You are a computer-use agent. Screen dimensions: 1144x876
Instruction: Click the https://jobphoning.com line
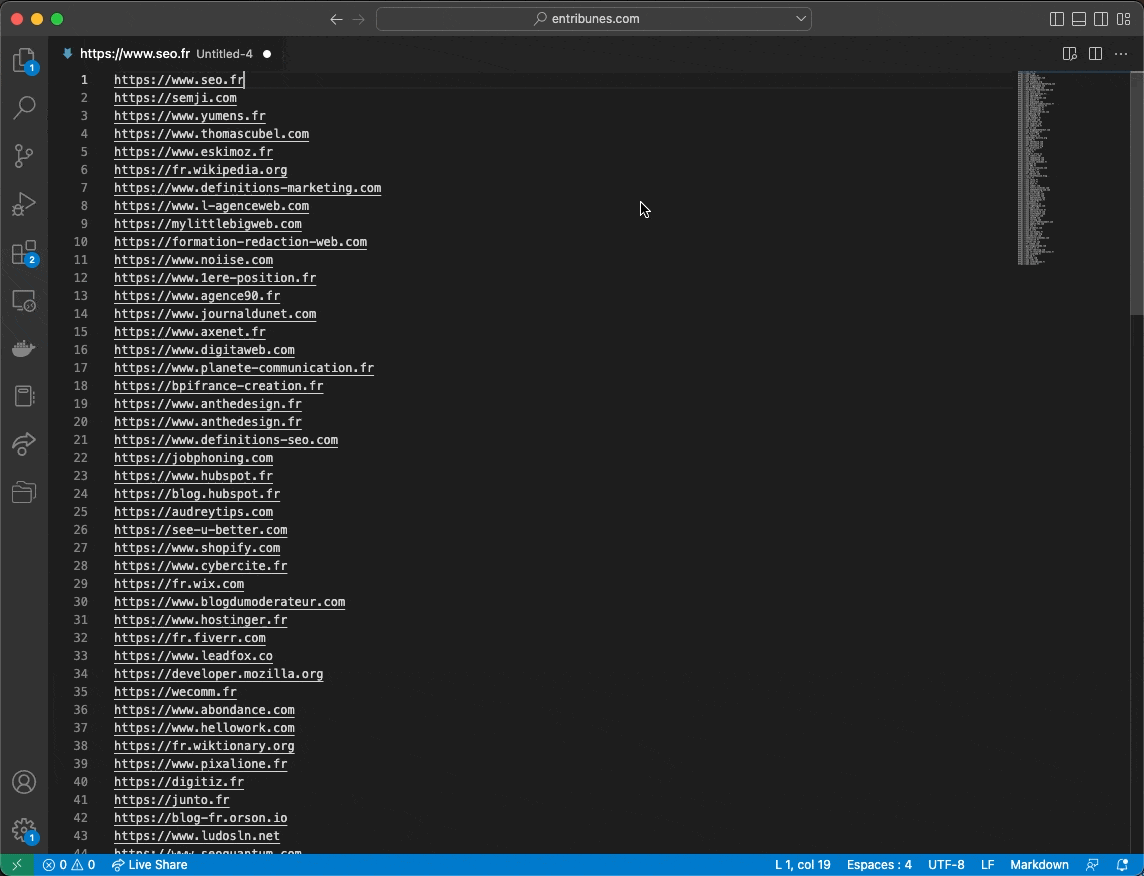193,458
